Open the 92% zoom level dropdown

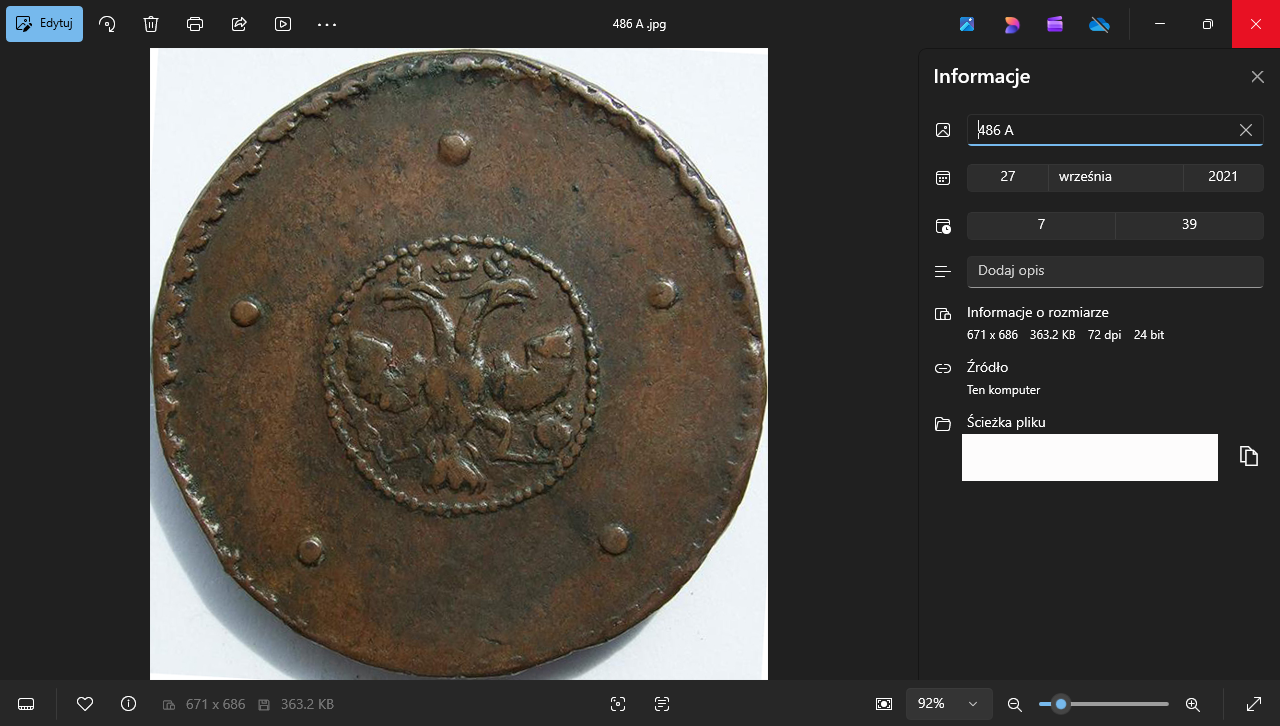(x=948, y=704)
